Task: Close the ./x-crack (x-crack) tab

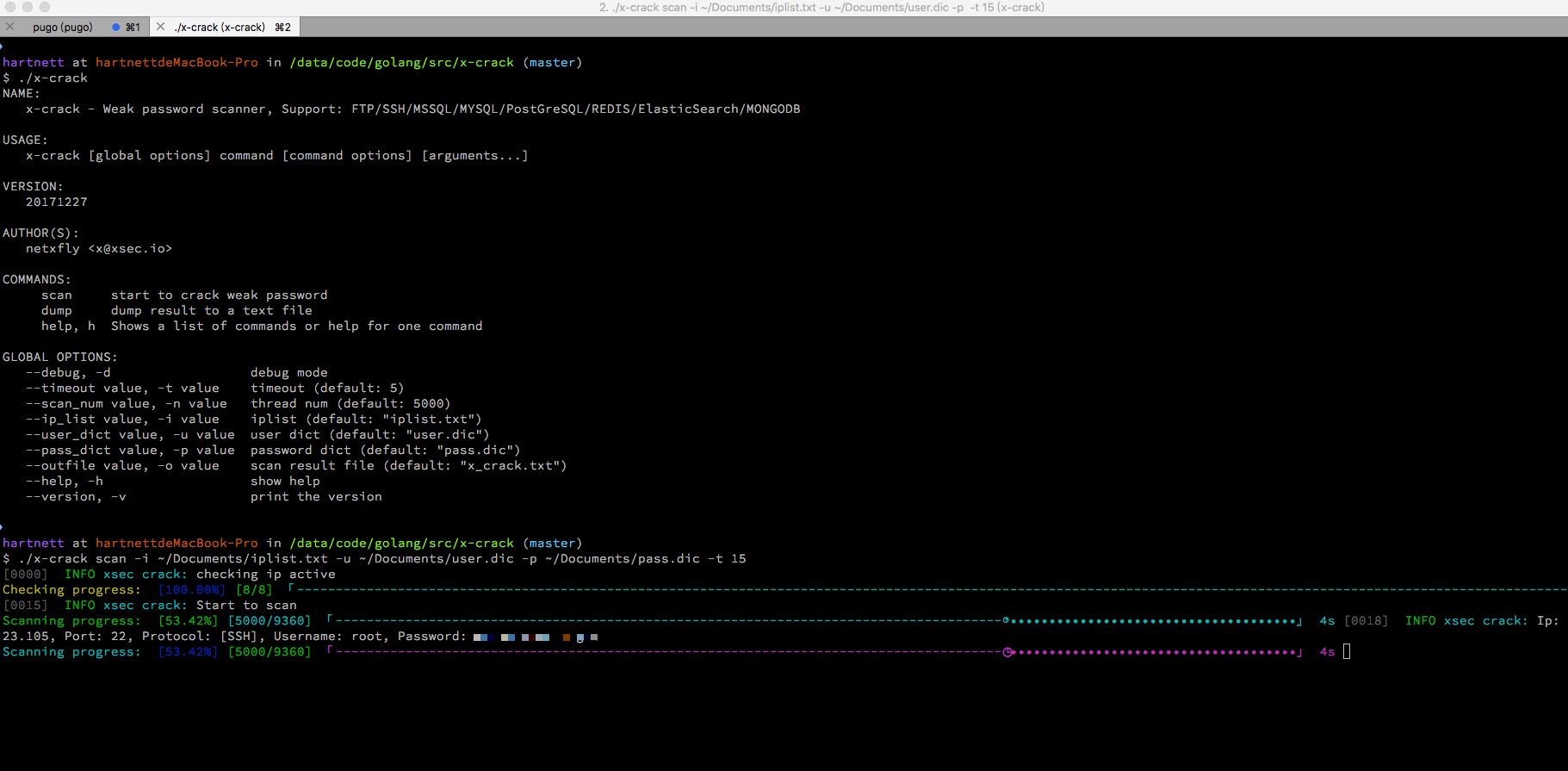Action: 160,27
